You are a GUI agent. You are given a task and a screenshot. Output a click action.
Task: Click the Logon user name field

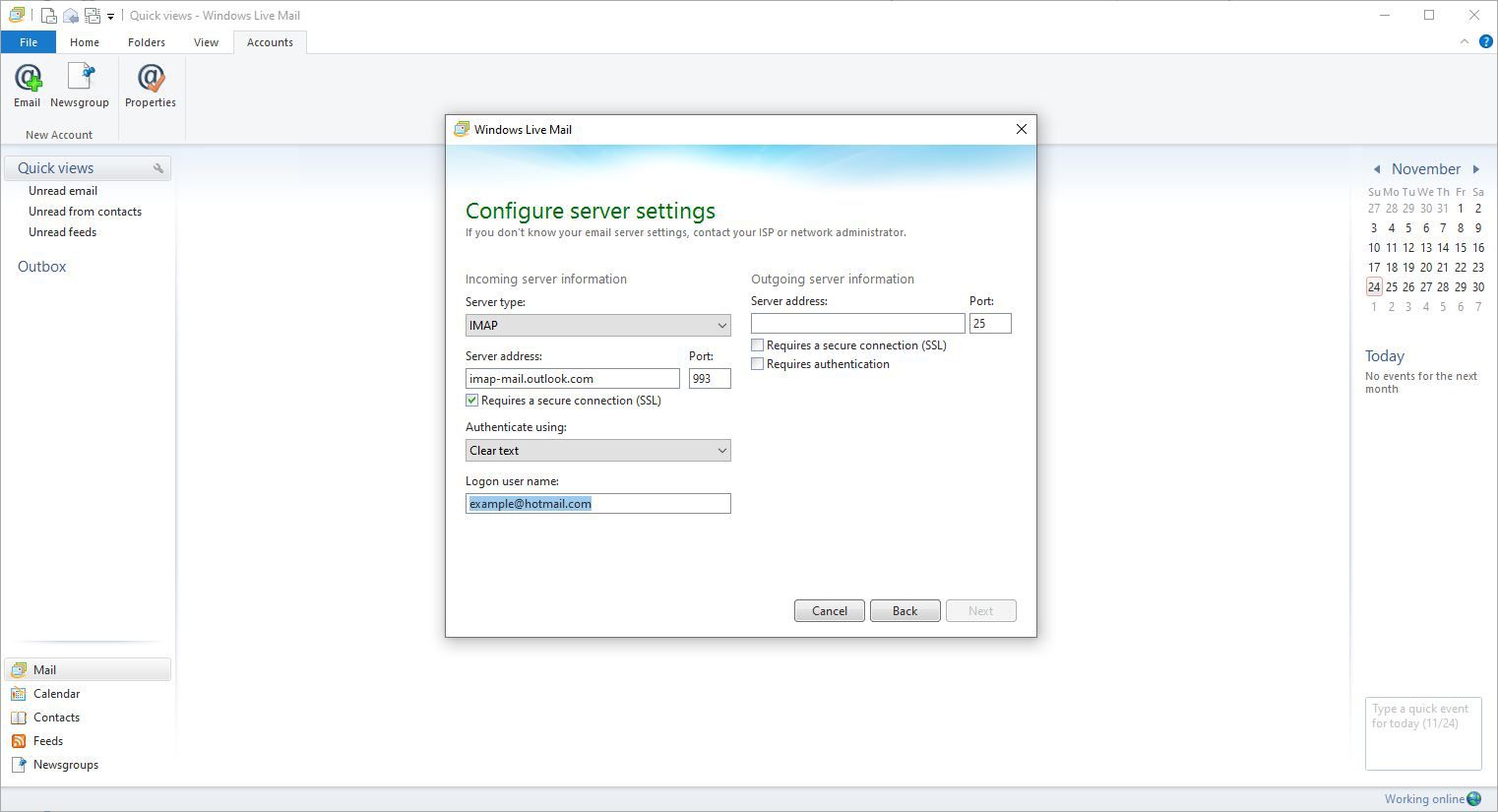pyautogui.click(x=598, y=504)
